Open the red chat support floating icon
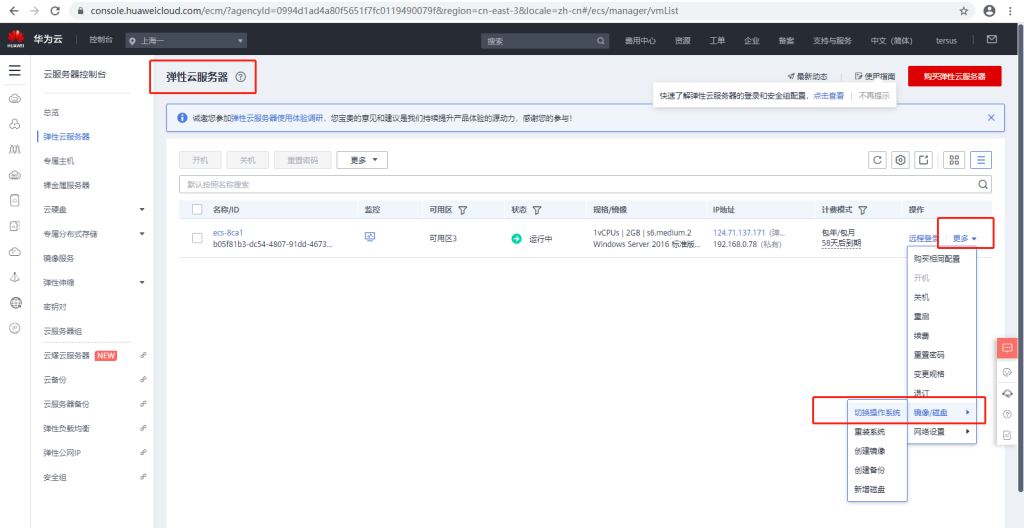 click(1006, 348)
